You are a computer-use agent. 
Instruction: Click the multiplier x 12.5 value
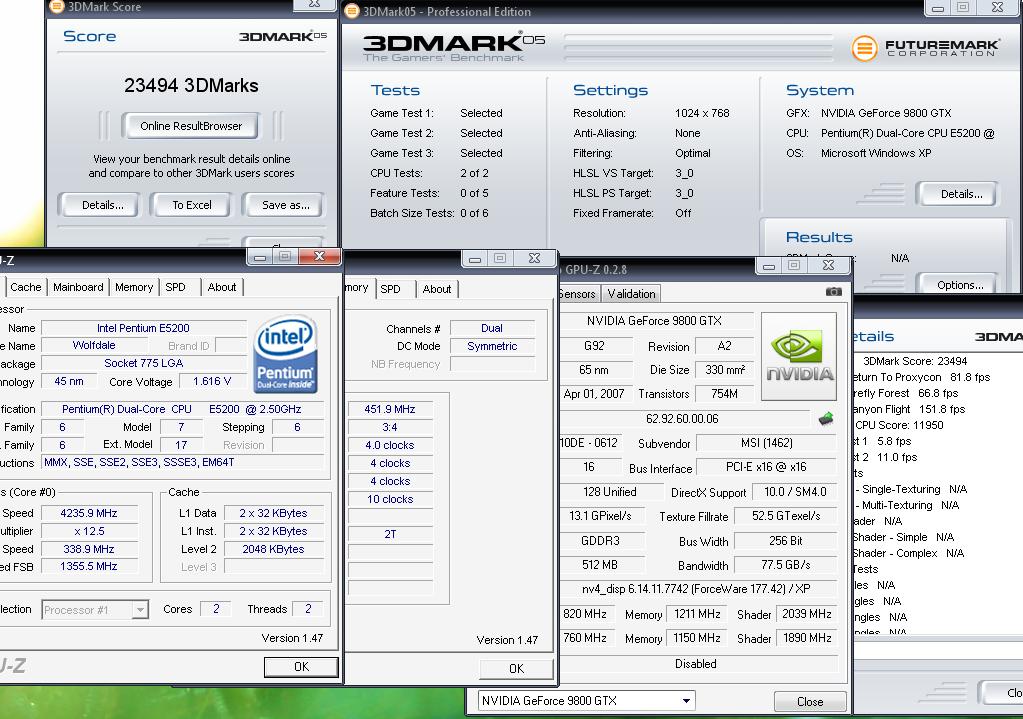pyautogui.click(x=89, y=531)
